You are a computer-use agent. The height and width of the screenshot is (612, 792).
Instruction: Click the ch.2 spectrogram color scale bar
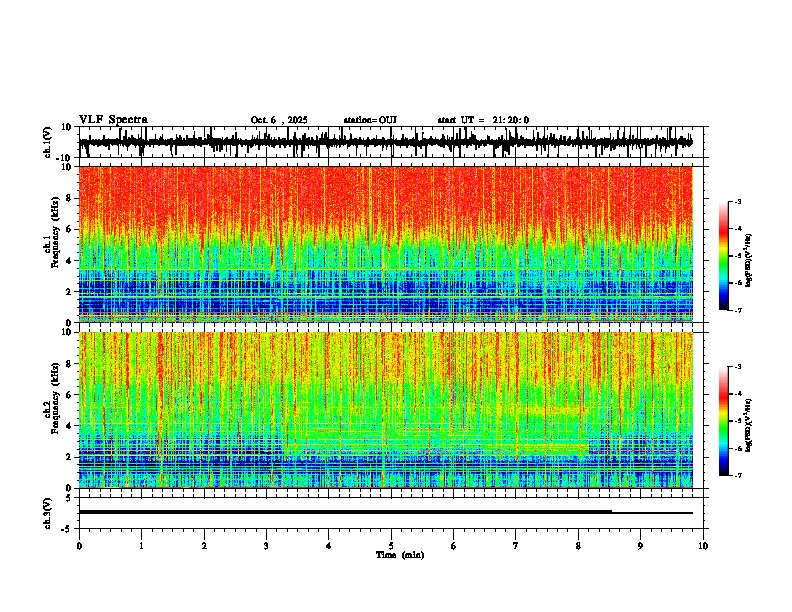point(724,421)
